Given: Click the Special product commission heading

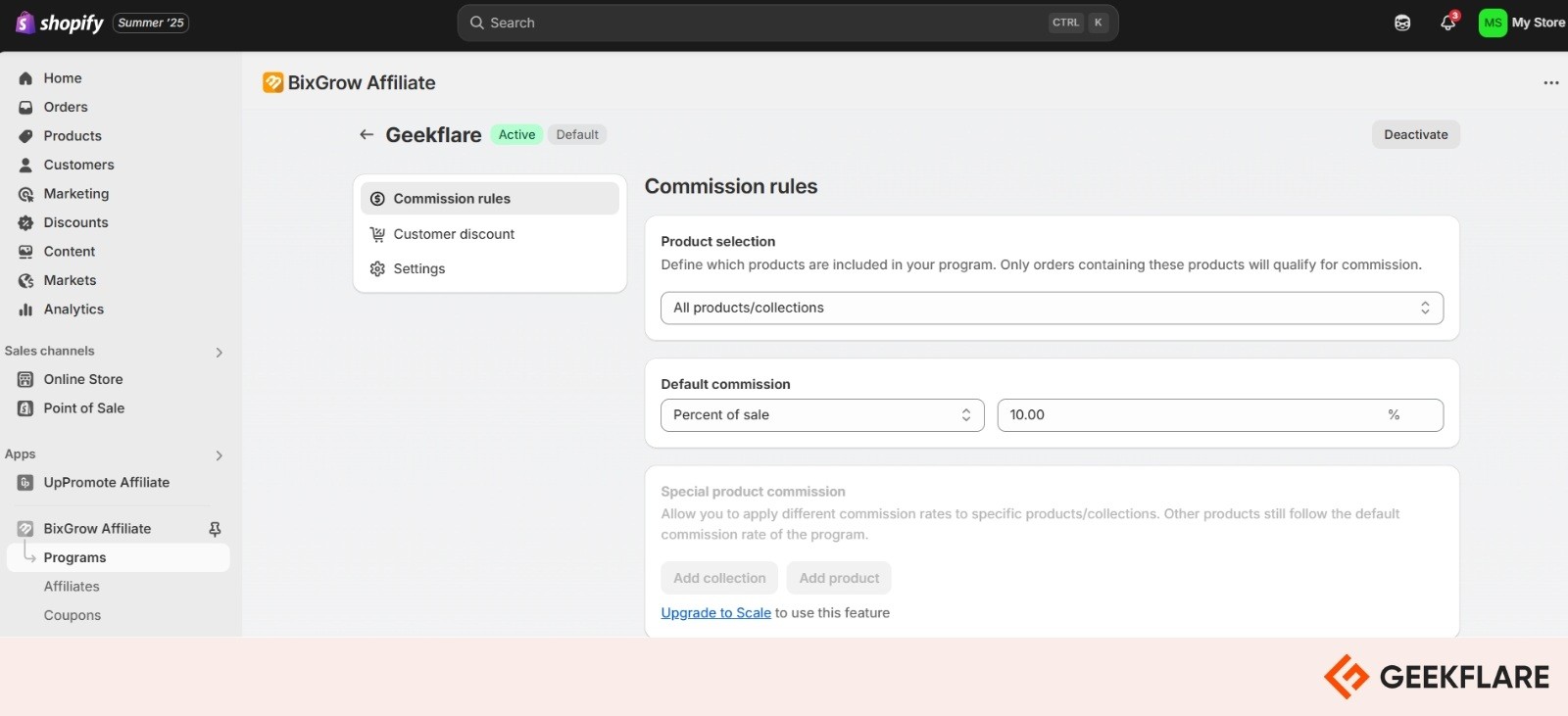Looking at the screenshot, I should pyautogui.click(x=753, y=492).
